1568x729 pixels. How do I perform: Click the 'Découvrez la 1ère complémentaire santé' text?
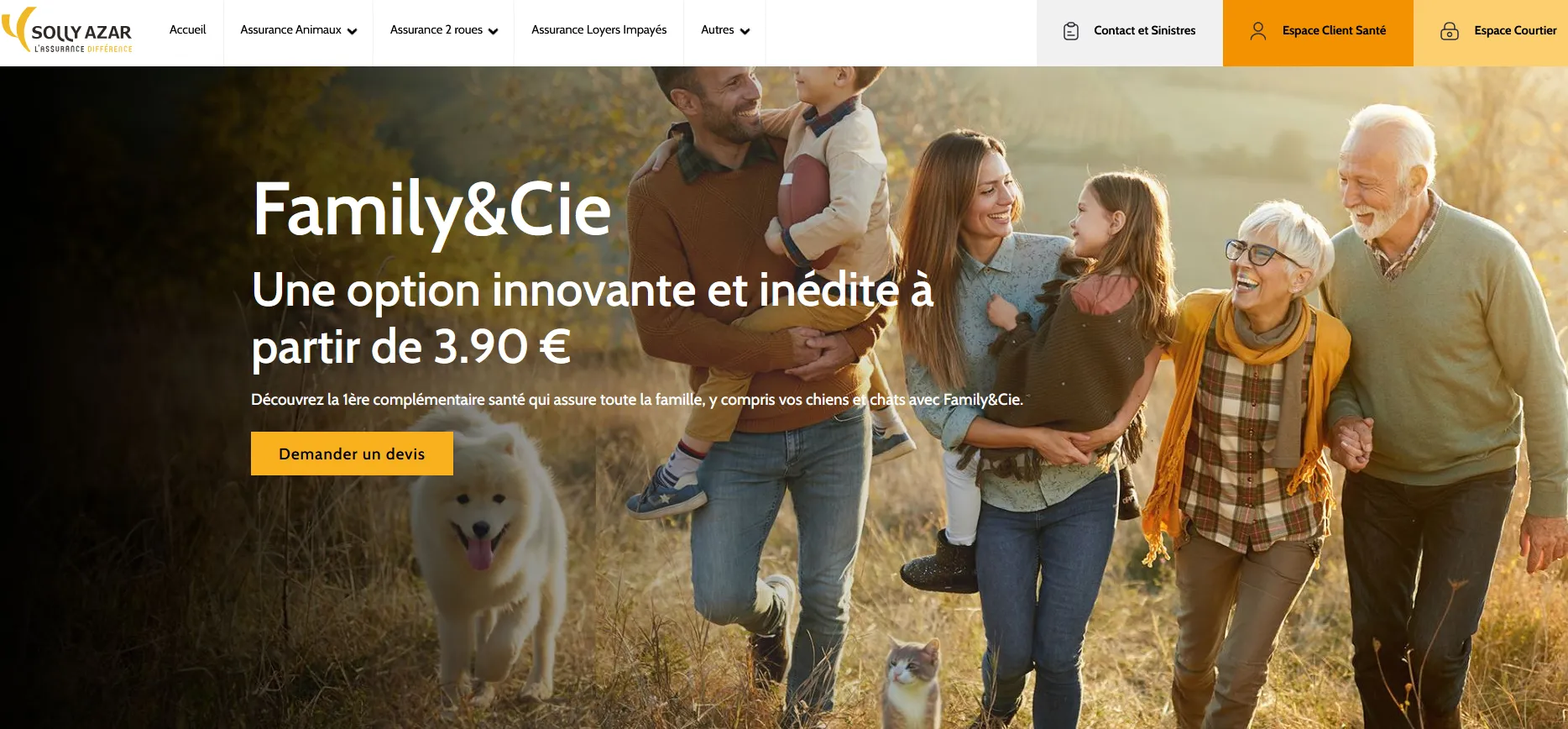[x=388, y=400]
